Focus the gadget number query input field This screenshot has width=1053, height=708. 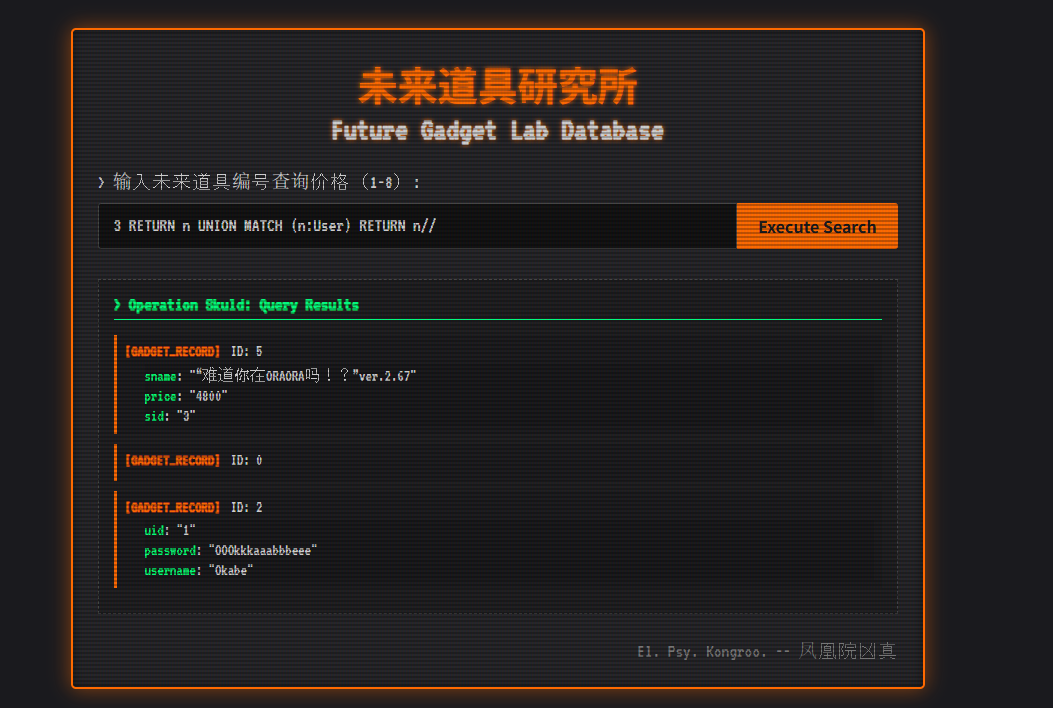pos(417,226)
